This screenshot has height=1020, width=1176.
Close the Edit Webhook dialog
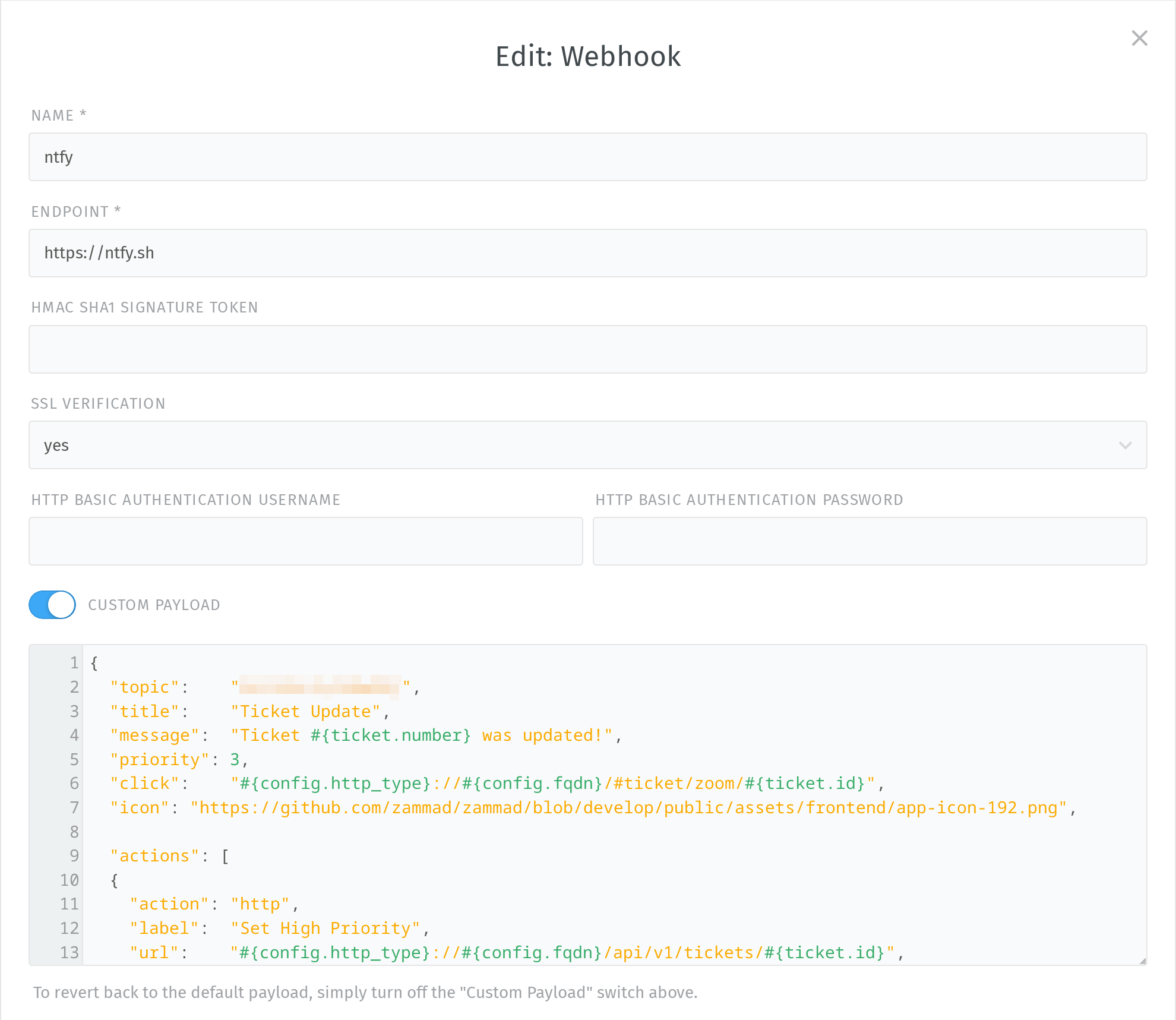tap(1139, 38)
